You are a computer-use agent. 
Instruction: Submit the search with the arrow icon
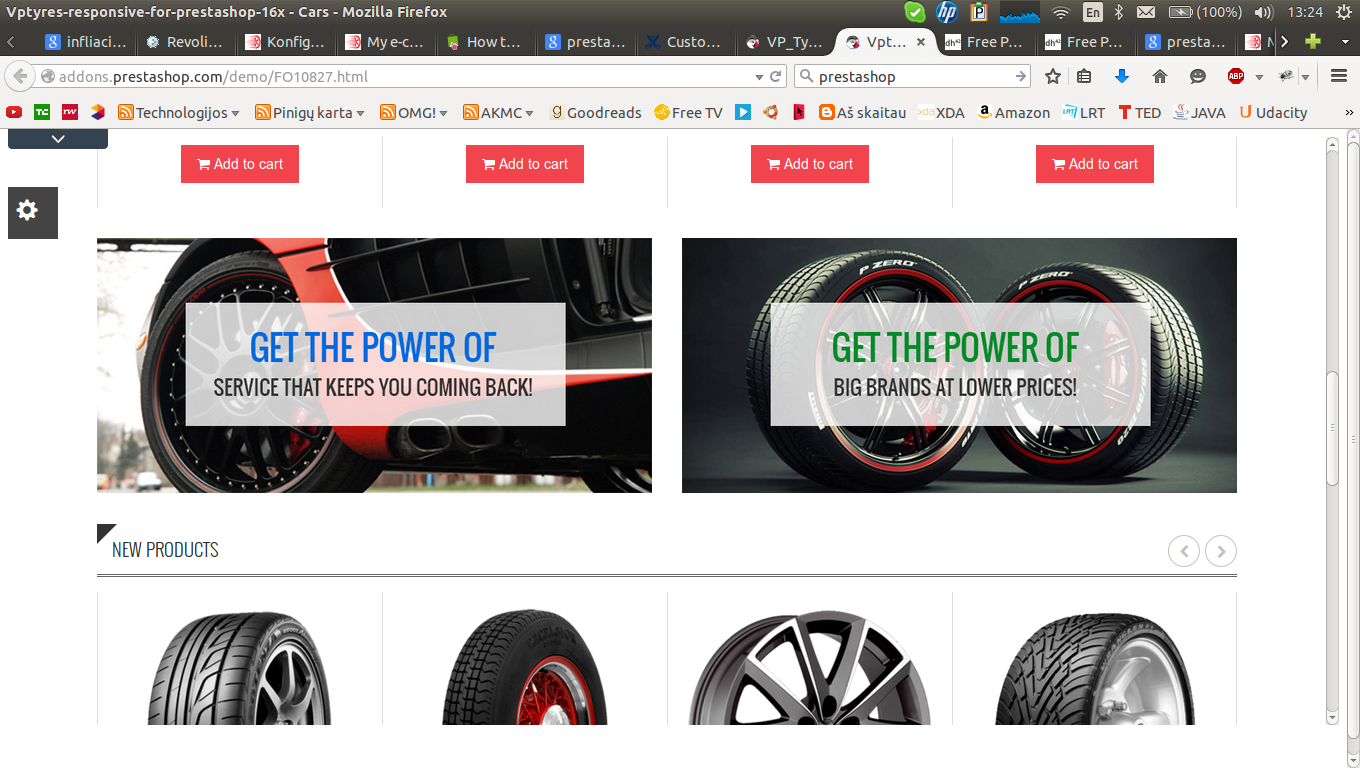click(1021, 76)
